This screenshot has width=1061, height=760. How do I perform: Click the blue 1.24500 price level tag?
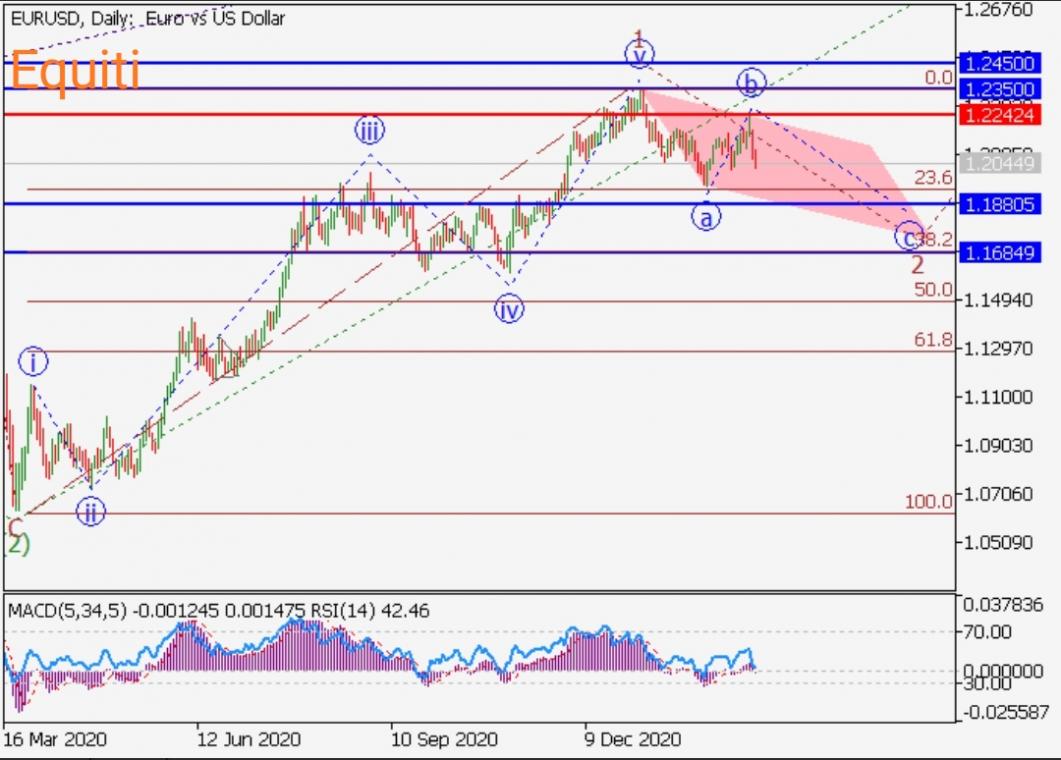[x=1007, y=63]
